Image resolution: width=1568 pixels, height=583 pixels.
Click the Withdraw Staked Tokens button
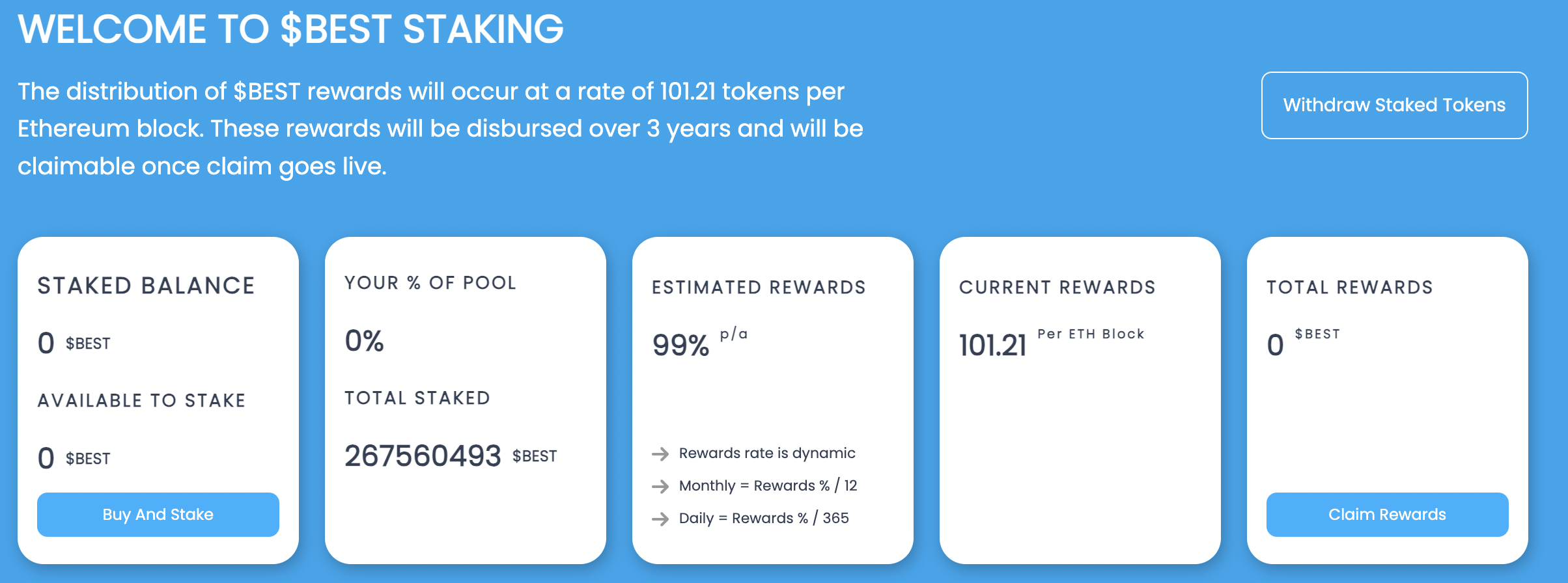1394,105
